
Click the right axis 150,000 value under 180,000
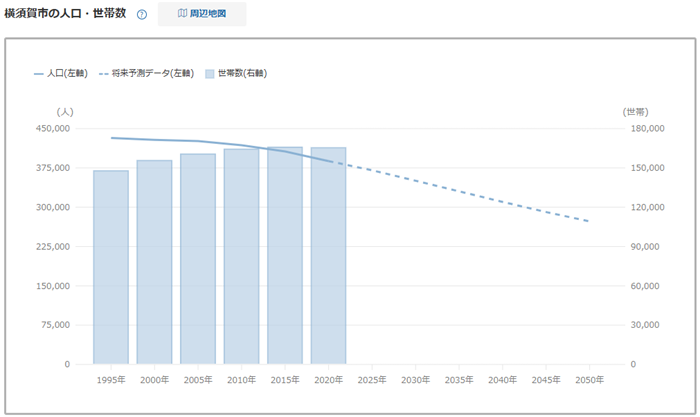pos(647,168)
